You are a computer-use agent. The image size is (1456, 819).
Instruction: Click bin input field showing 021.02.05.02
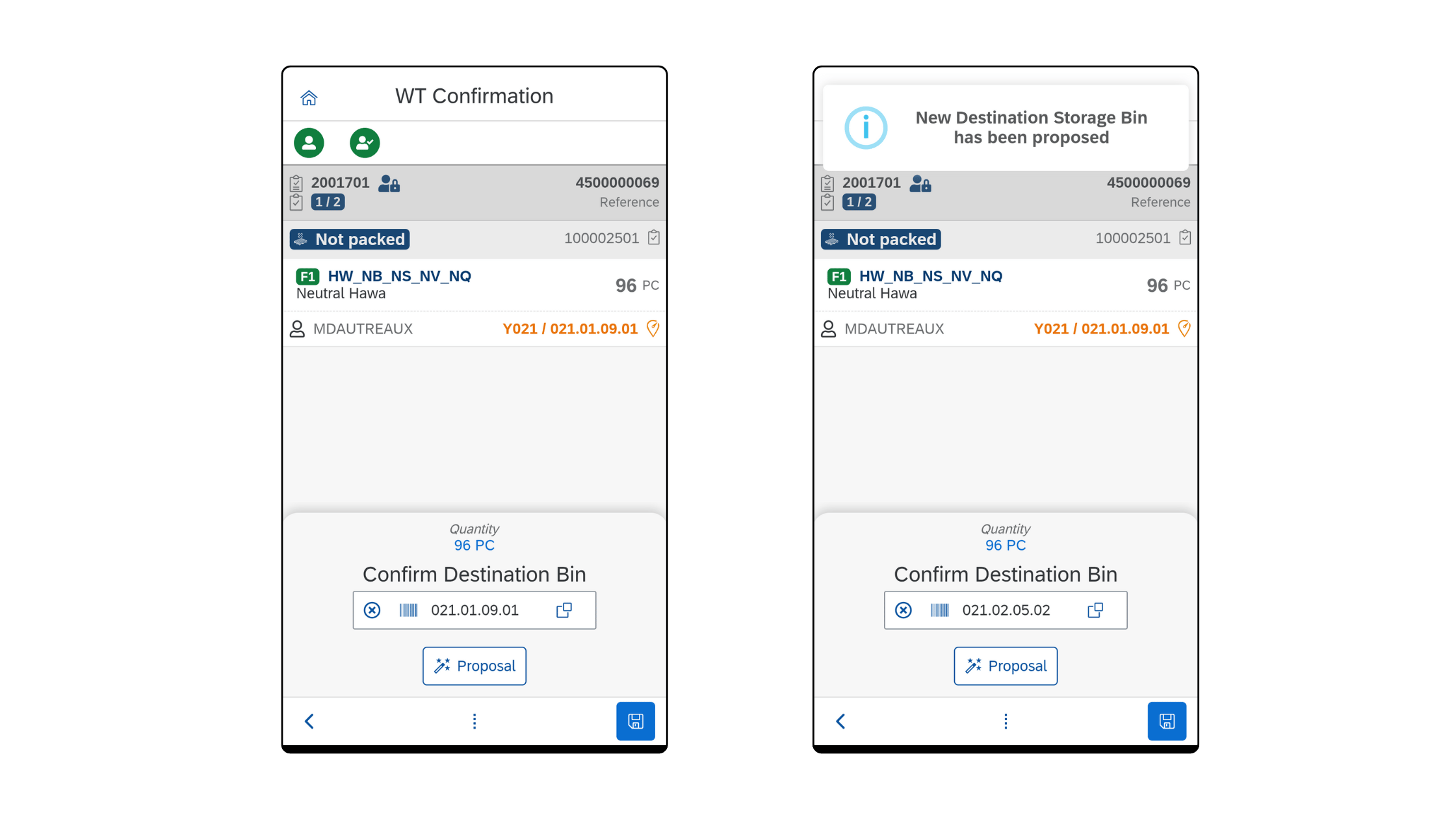tap(1006, 610)
